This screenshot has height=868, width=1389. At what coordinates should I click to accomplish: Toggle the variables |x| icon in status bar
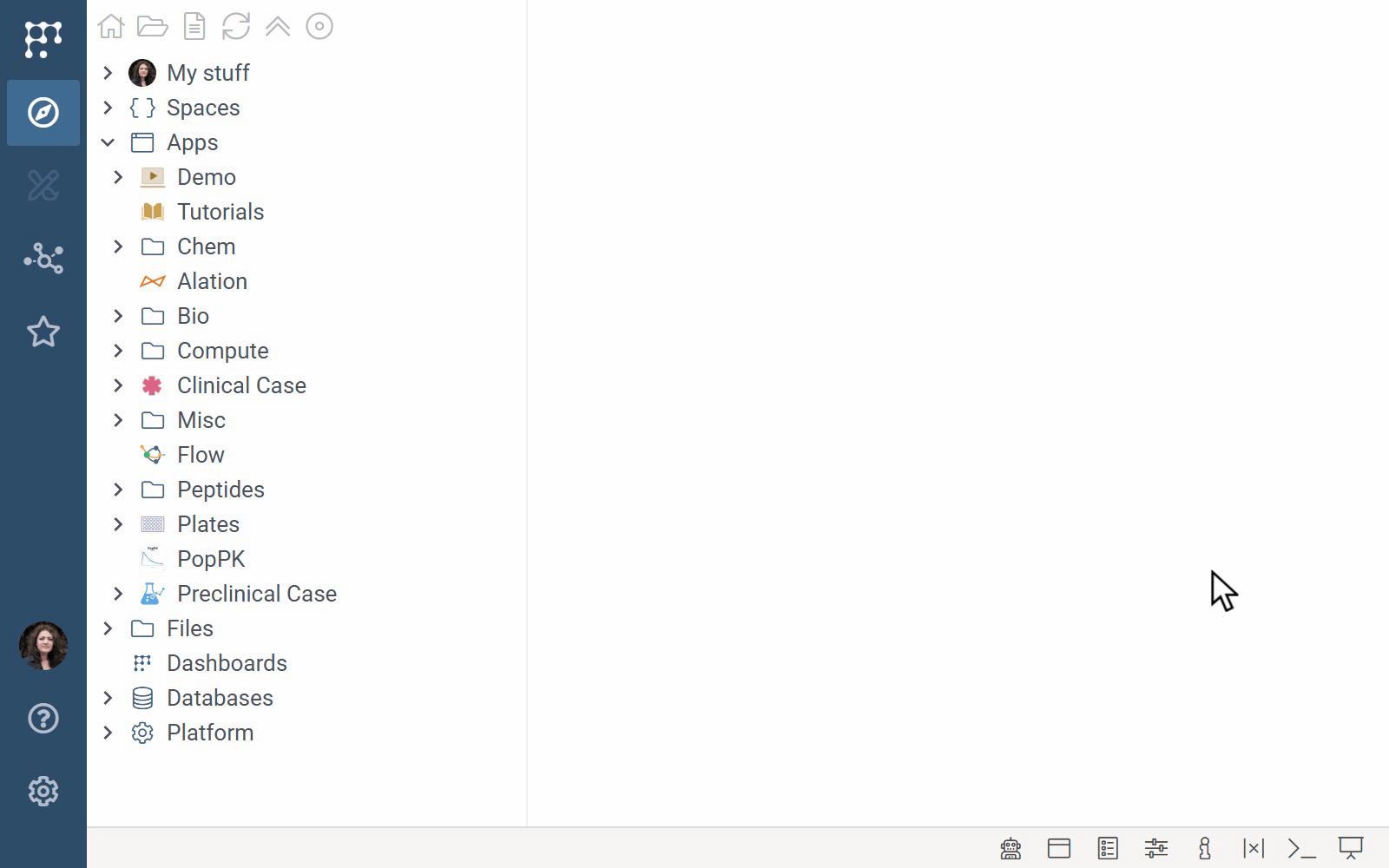pyautogui.click(x=1254, y=848)
